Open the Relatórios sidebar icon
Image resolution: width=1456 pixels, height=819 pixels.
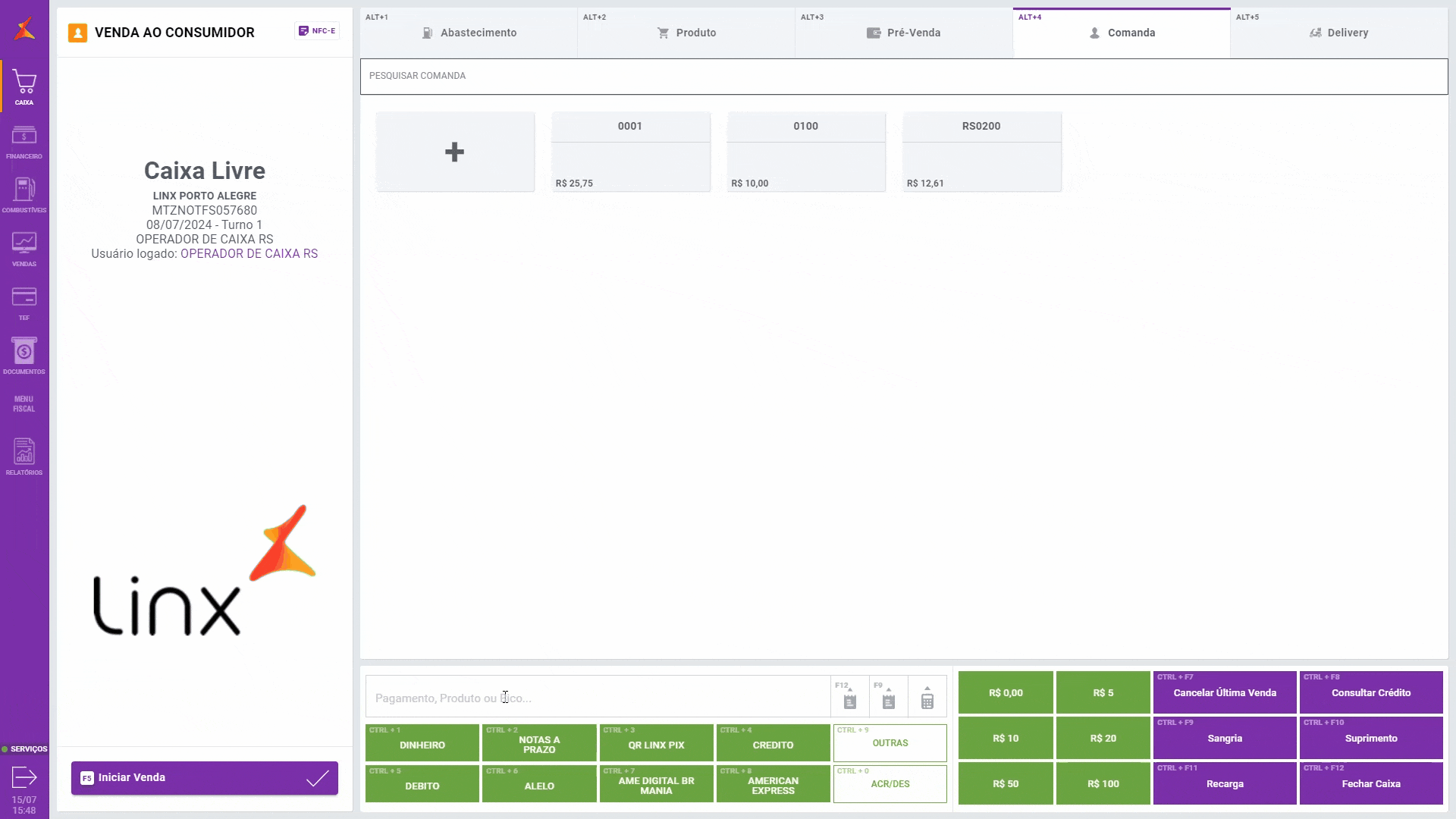pos(24,457)
